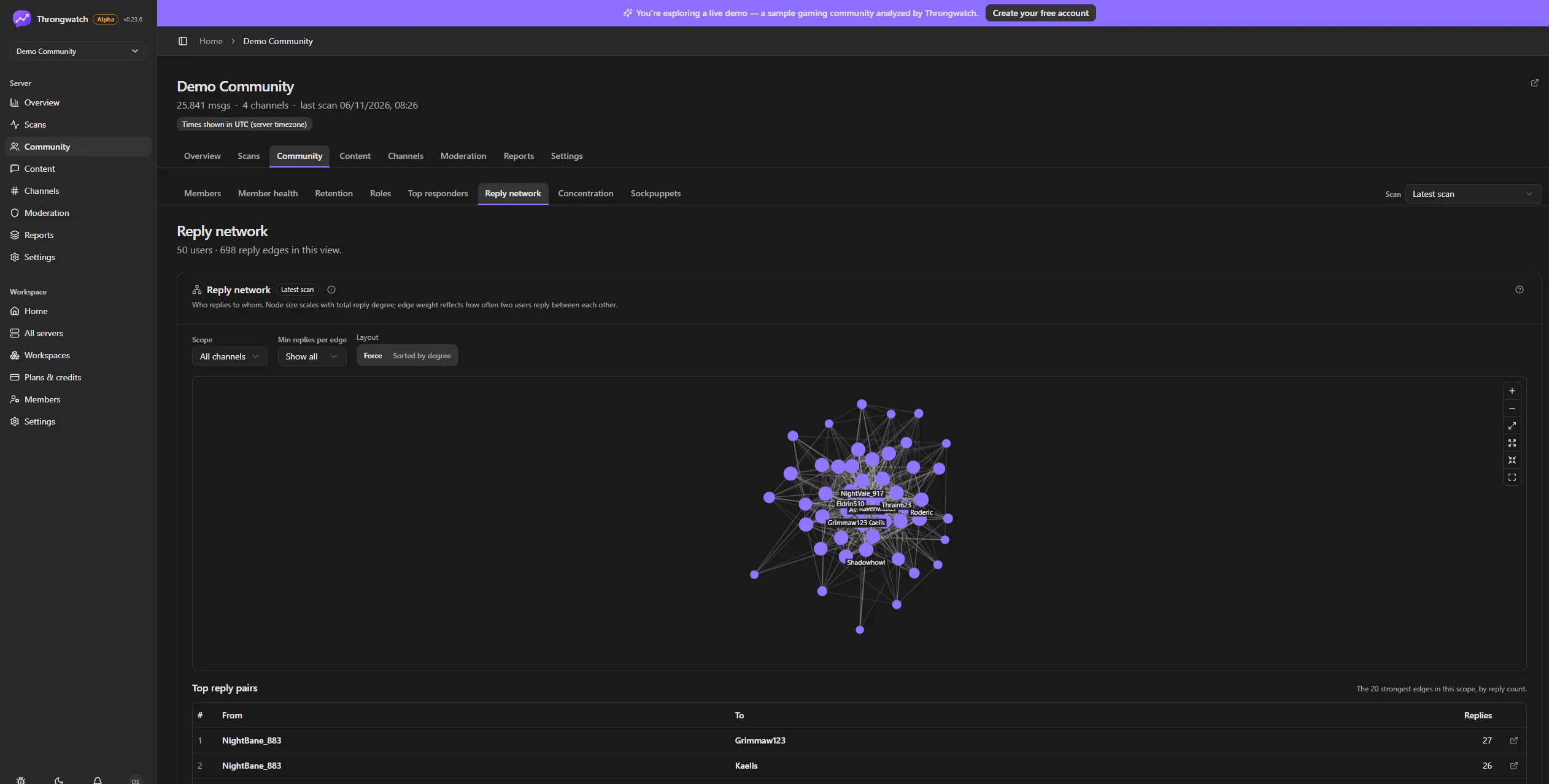Switch to the Scans tab

pos(249,156)
